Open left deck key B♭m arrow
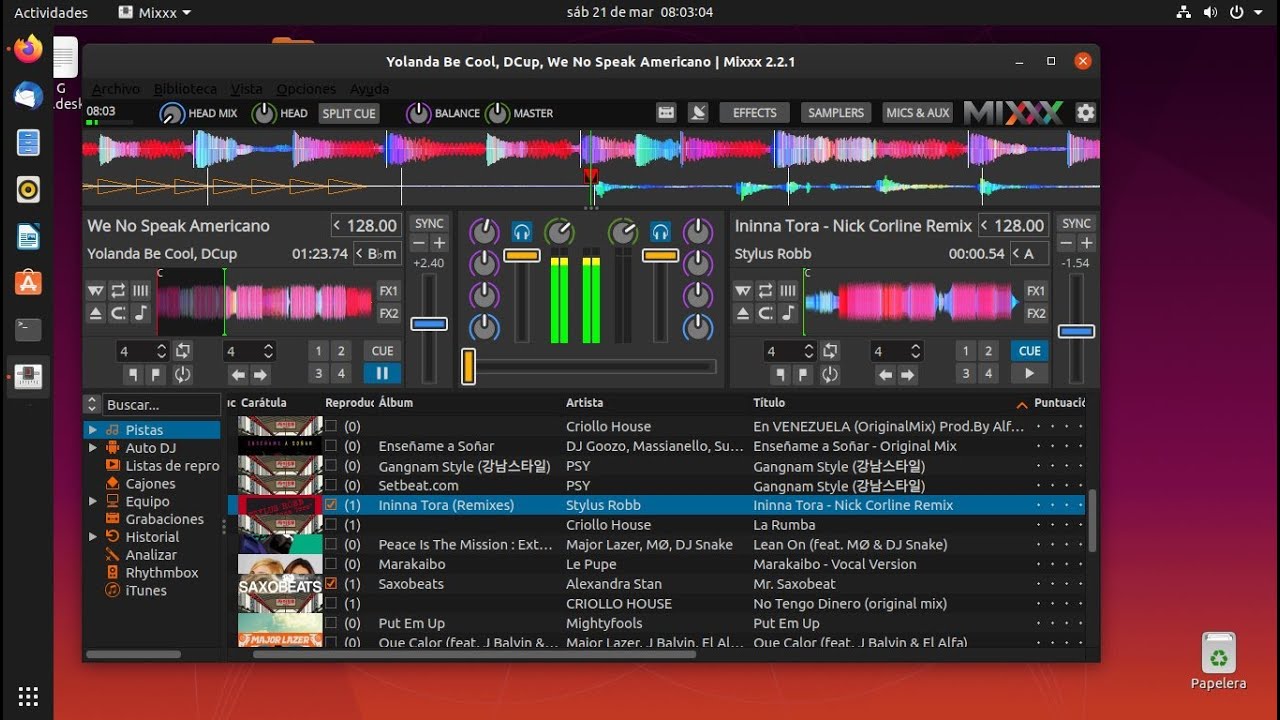 (360, 254)
